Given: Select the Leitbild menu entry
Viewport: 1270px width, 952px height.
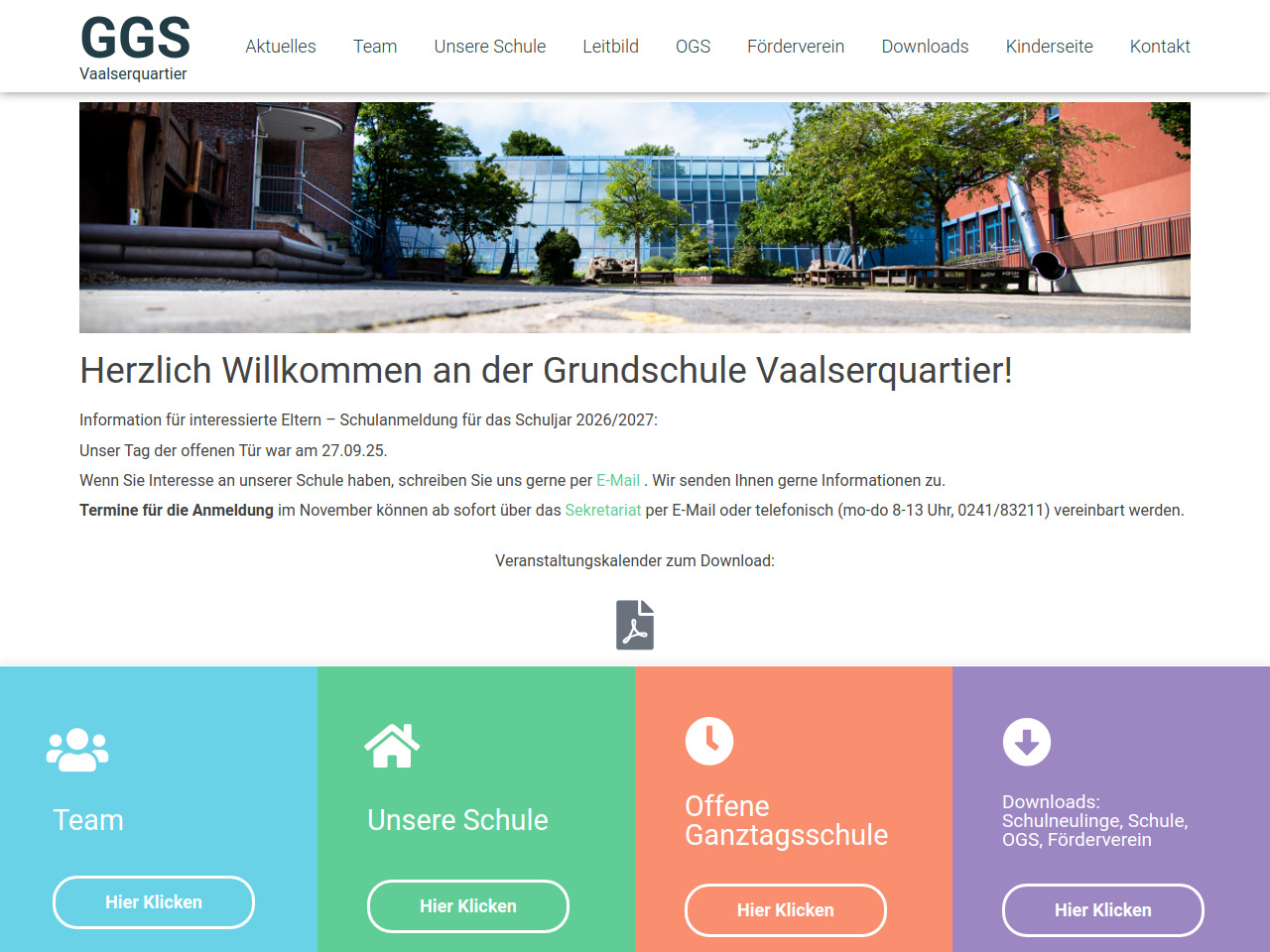Looking at the screenshot, I should click(611, 47).
